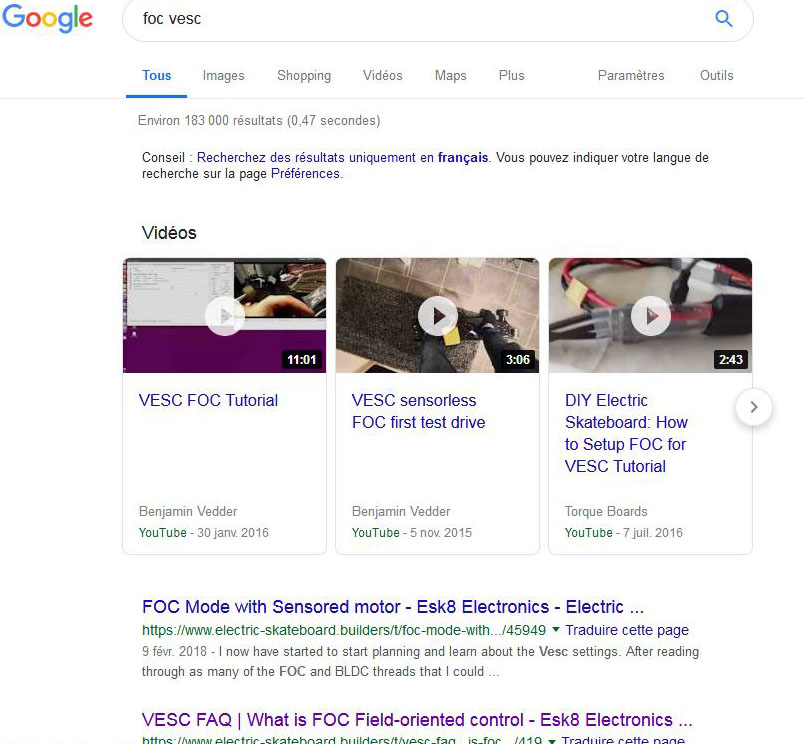Expand dropdown arrow beside foc-mode-with URL
The image size is (805, 744).
pos(555,629)
